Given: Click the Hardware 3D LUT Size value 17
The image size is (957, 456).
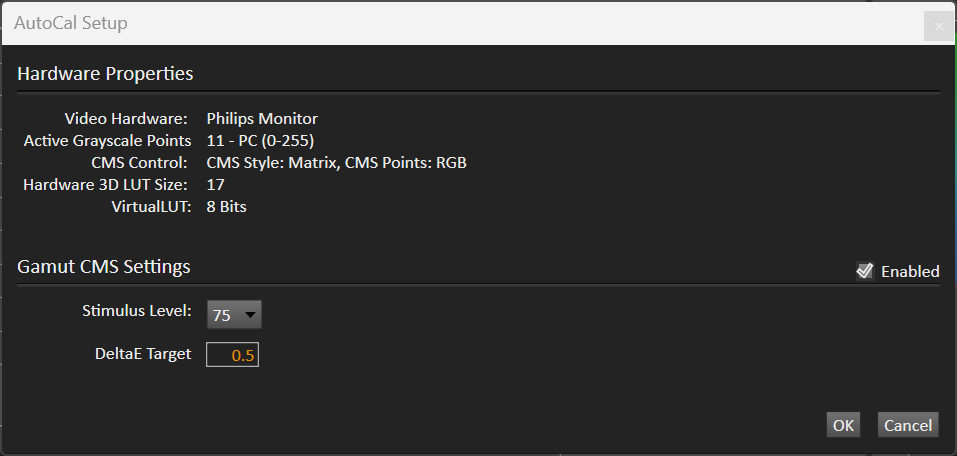Looking at the screenshot, I should 215,184.
